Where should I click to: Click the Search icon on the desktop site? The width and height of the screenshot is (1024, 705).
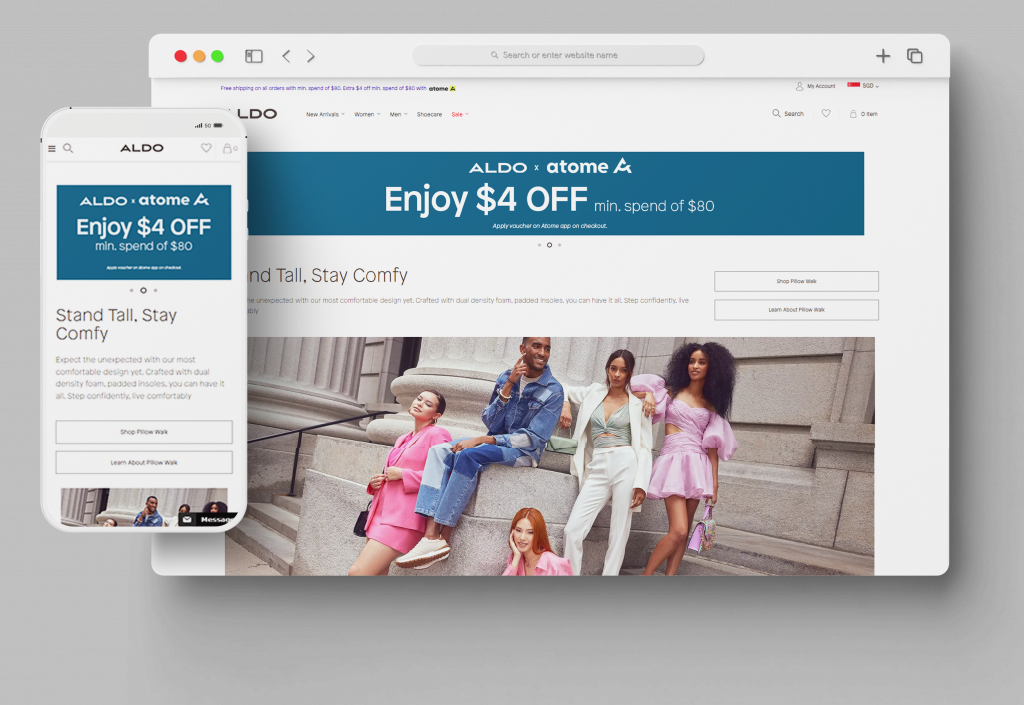(787, 113)
